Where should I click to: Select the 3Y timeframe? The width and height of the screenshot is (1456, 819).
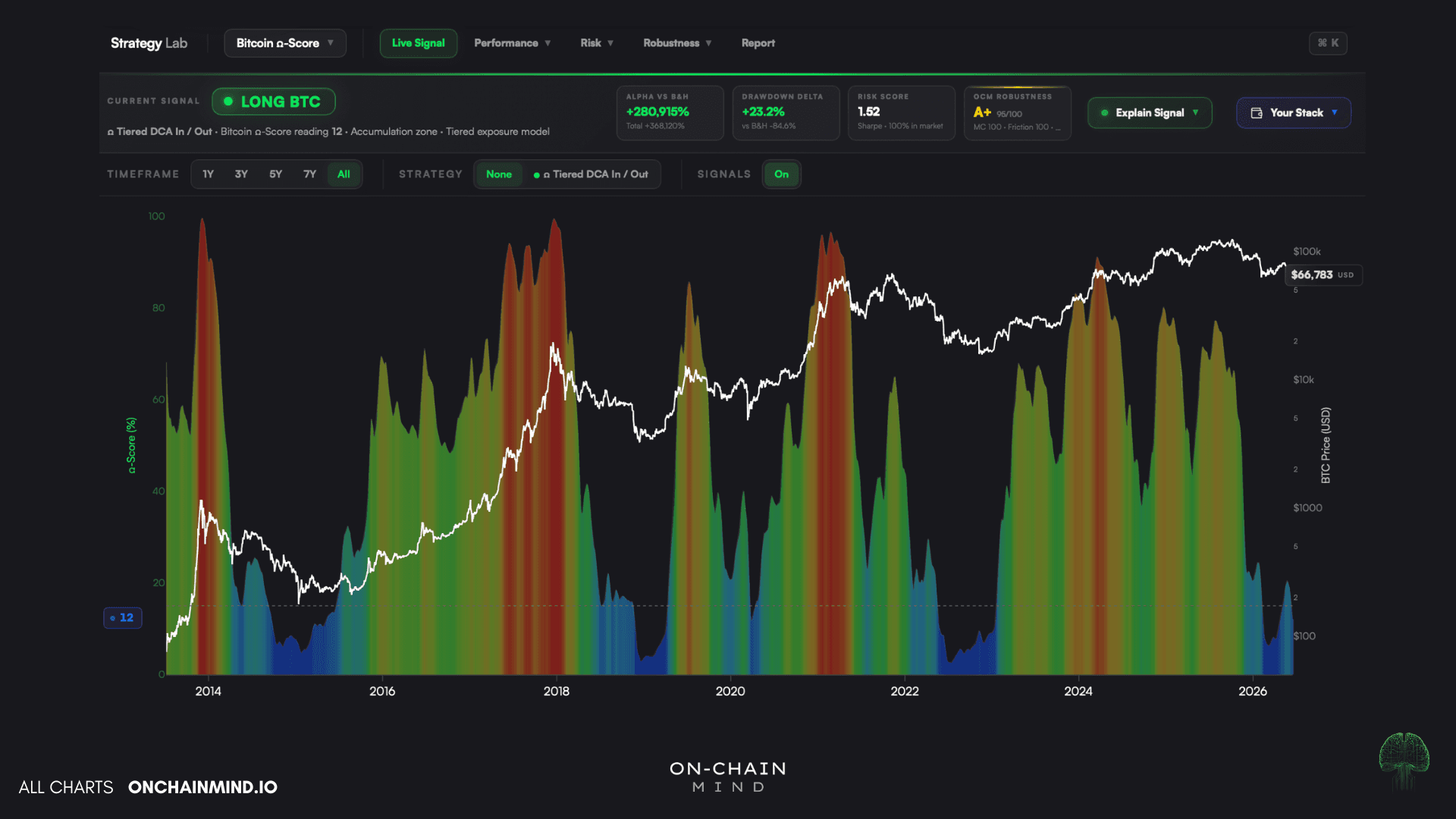point(241,174)
